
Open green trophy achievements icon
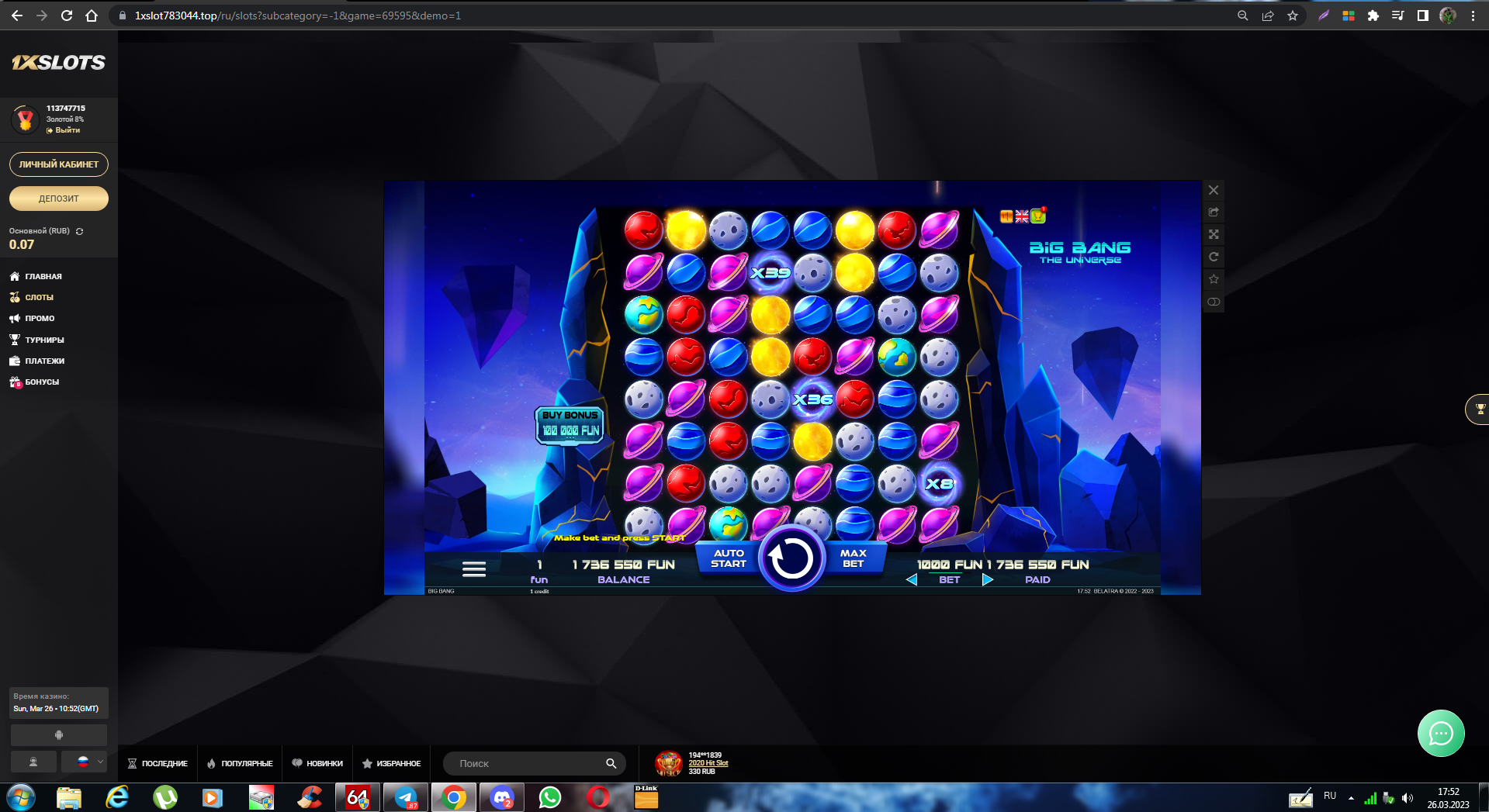click(x=1038, y=216)
